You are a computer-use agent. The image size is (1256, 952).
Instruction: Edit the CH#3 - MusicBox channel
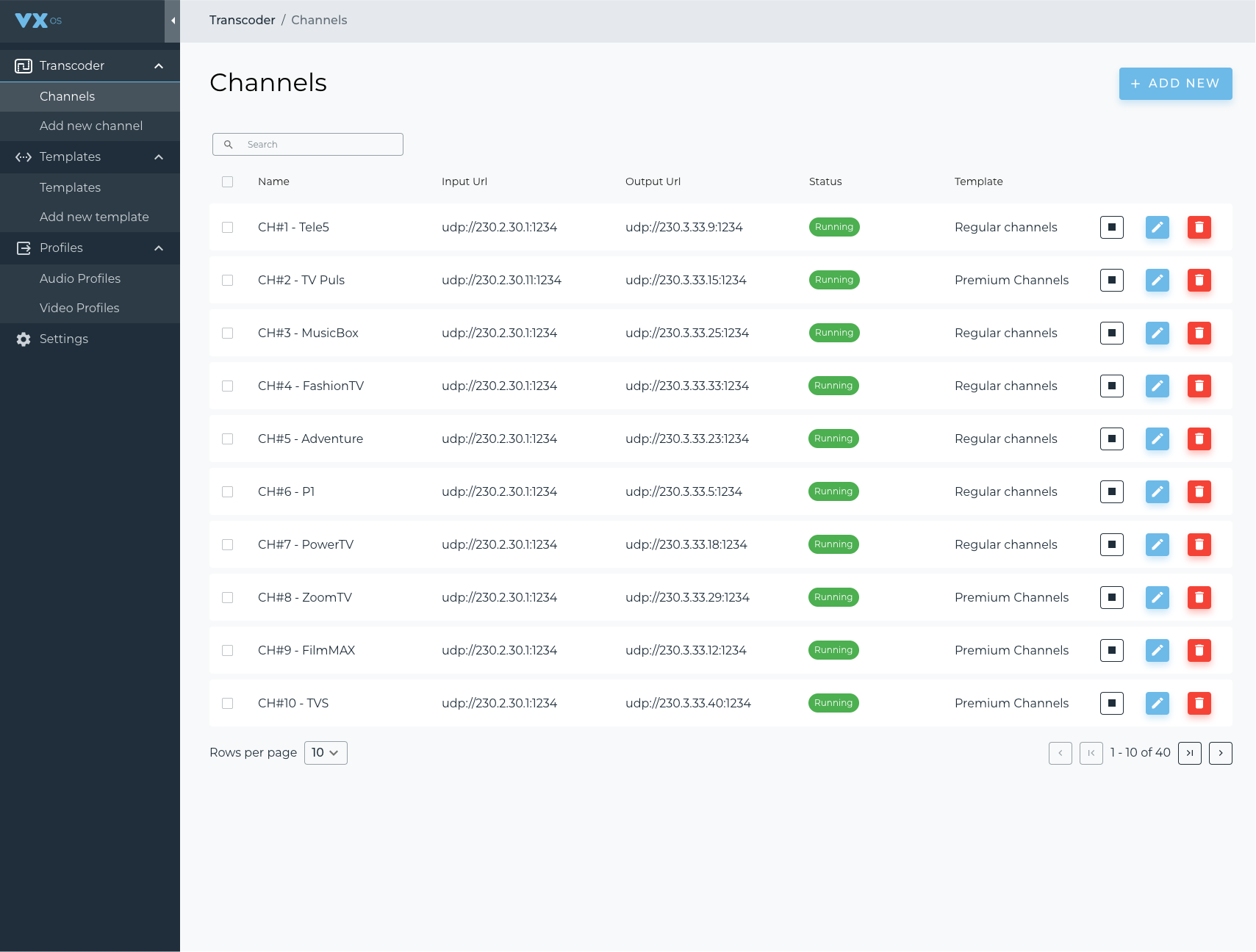[1157, 333]
